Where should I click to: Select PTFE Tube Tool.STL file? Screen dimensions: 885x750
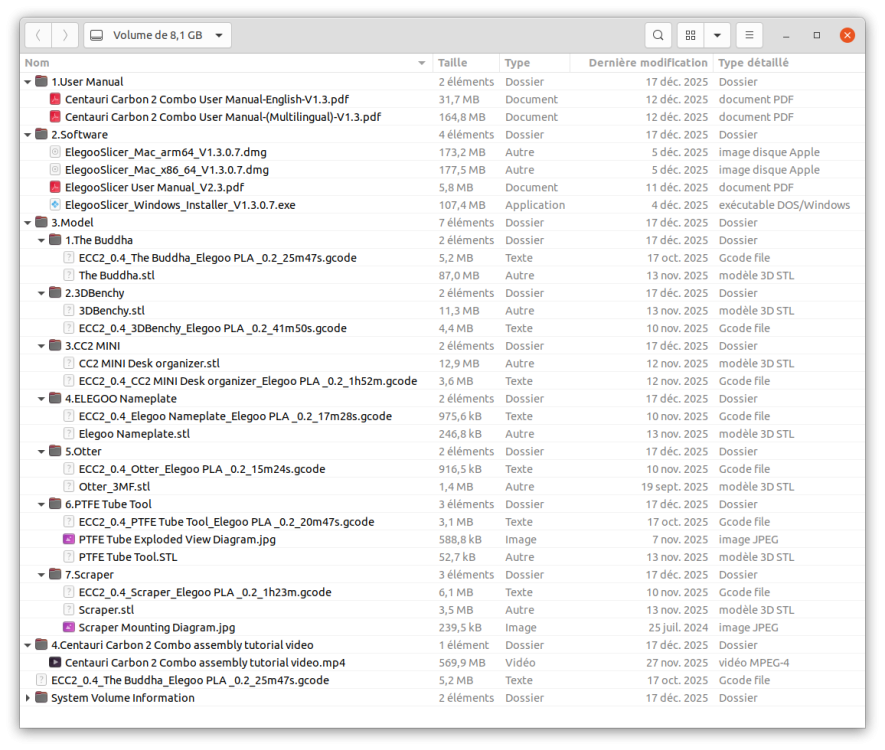tap(128, 557)
